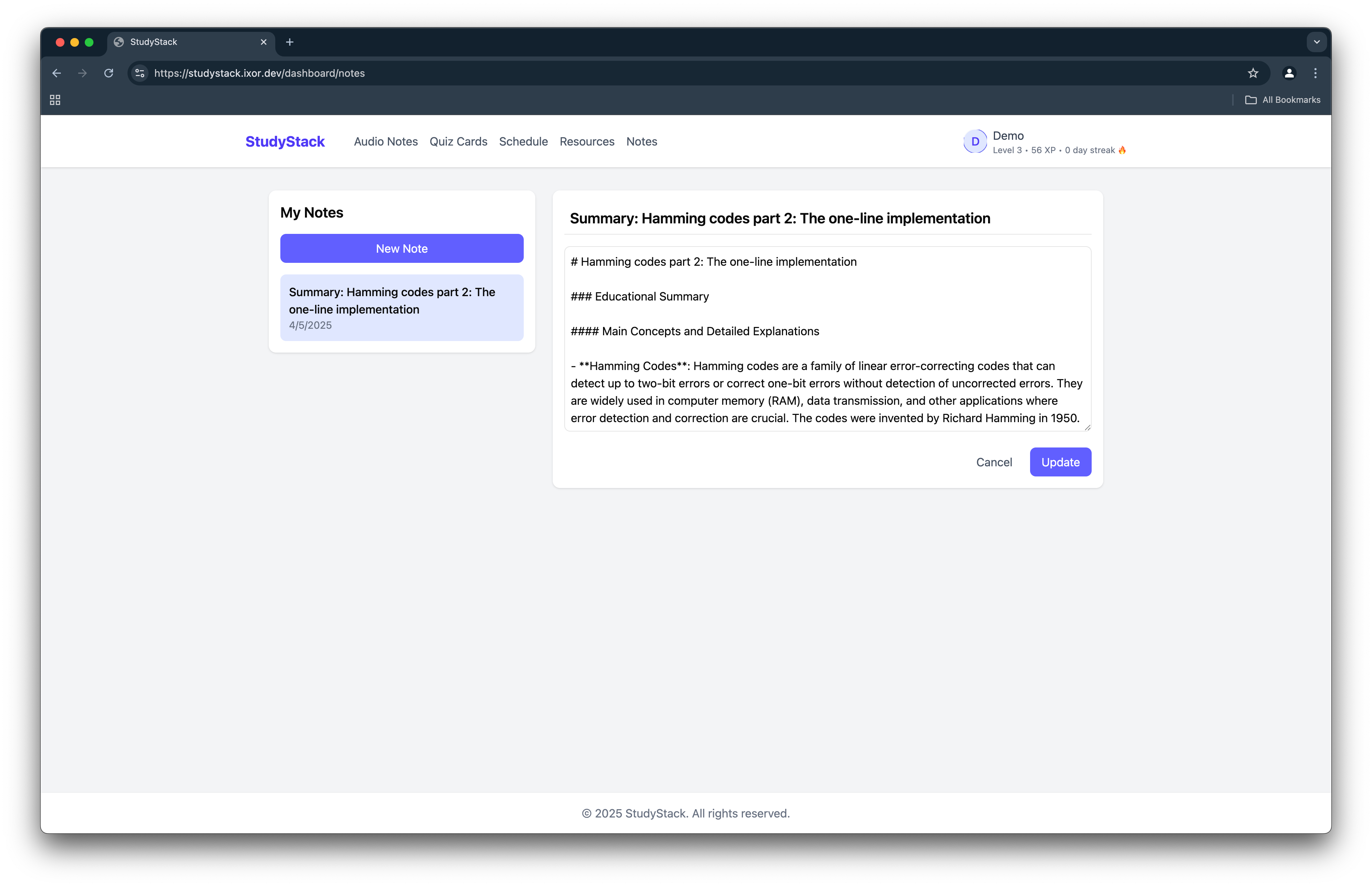
Task: Open the Resources page
Action: point(587,142)
